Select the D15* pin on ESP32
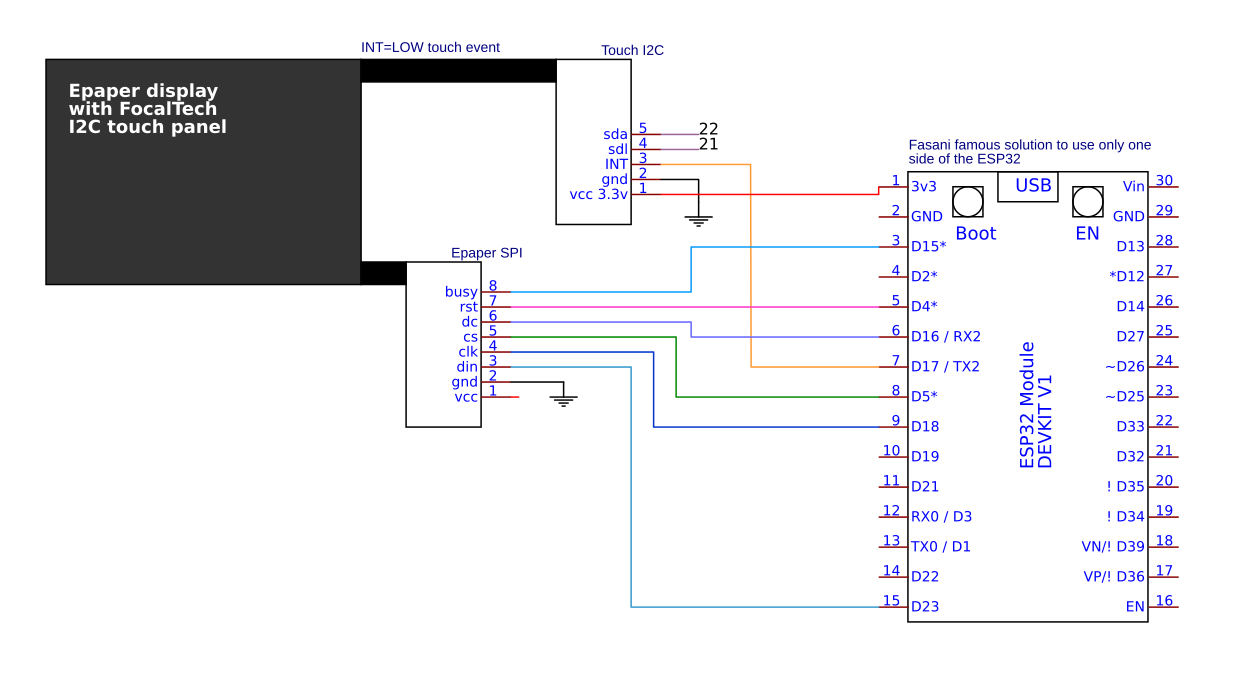1255x694 pixels. 929,246
